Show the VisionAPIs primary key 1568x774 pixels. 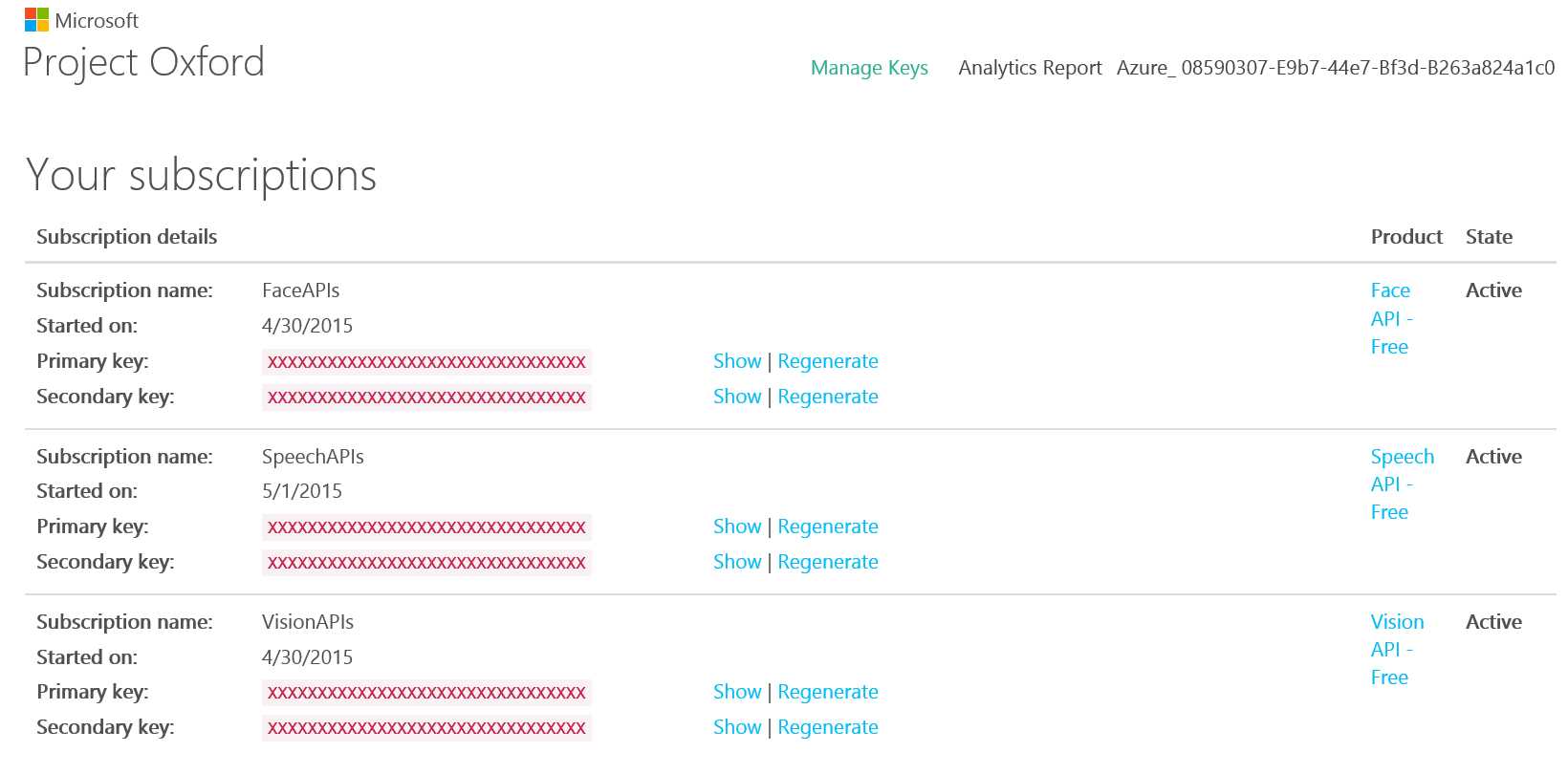(x=737, y=692)
